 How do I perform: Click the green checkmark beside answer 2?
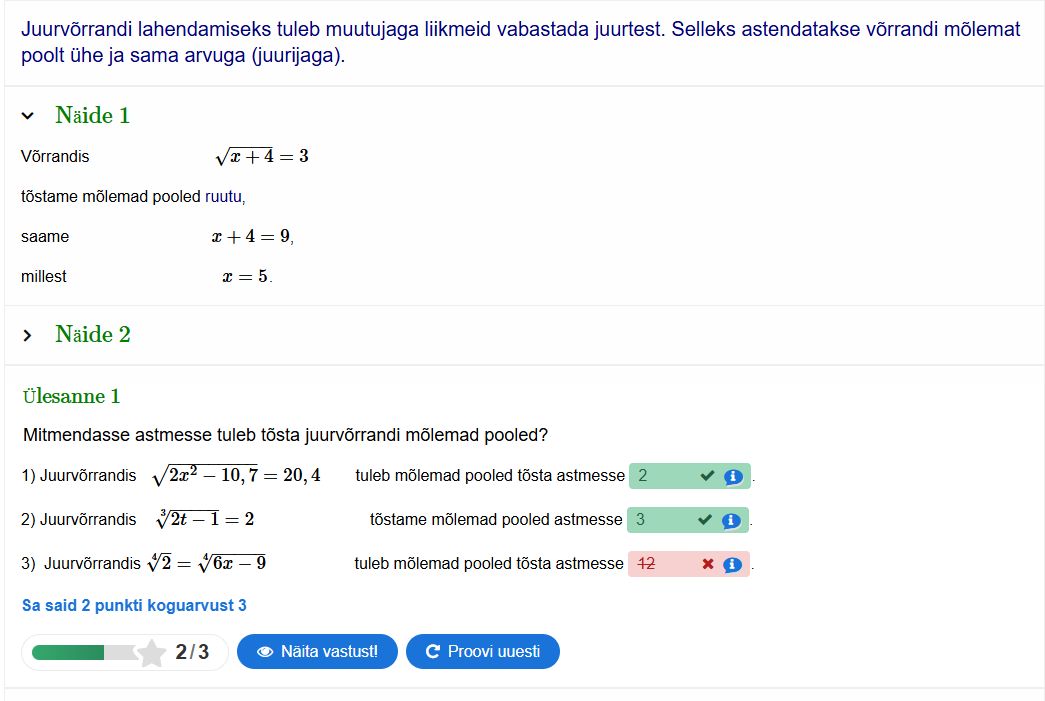coord(707,477)
